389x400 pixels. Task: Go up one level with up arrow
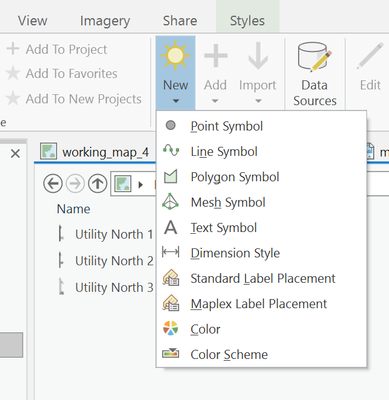[x=97, y=183]
